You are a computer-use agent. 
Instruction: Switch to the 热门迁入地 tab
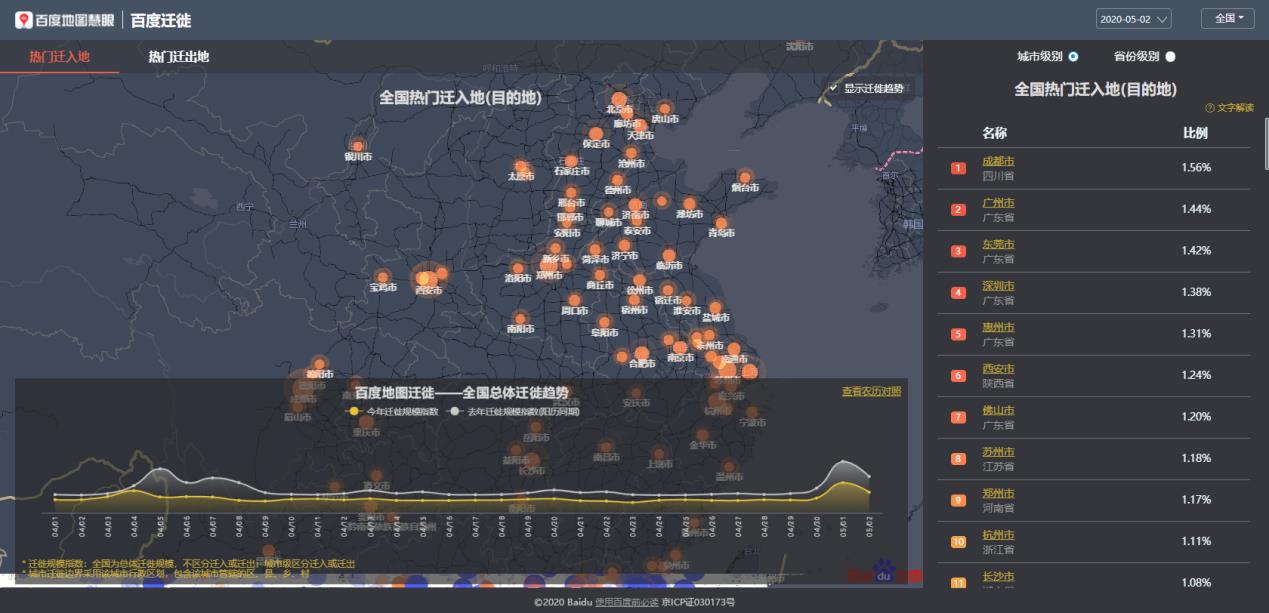pyautogui.click(x=59, y=57)
